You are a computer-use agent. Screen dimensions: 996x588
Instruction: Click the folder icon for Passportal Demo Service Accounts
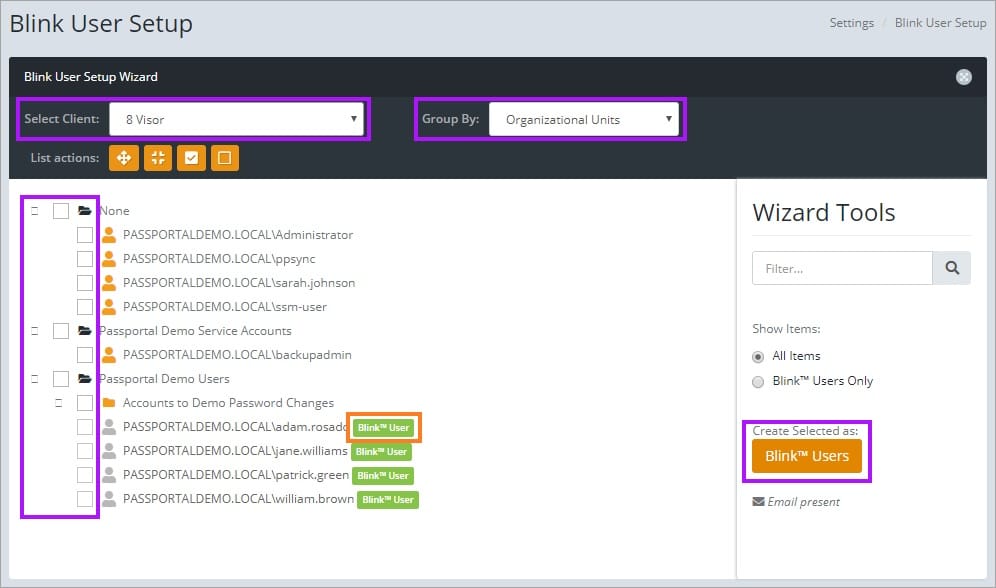point(84,330)
